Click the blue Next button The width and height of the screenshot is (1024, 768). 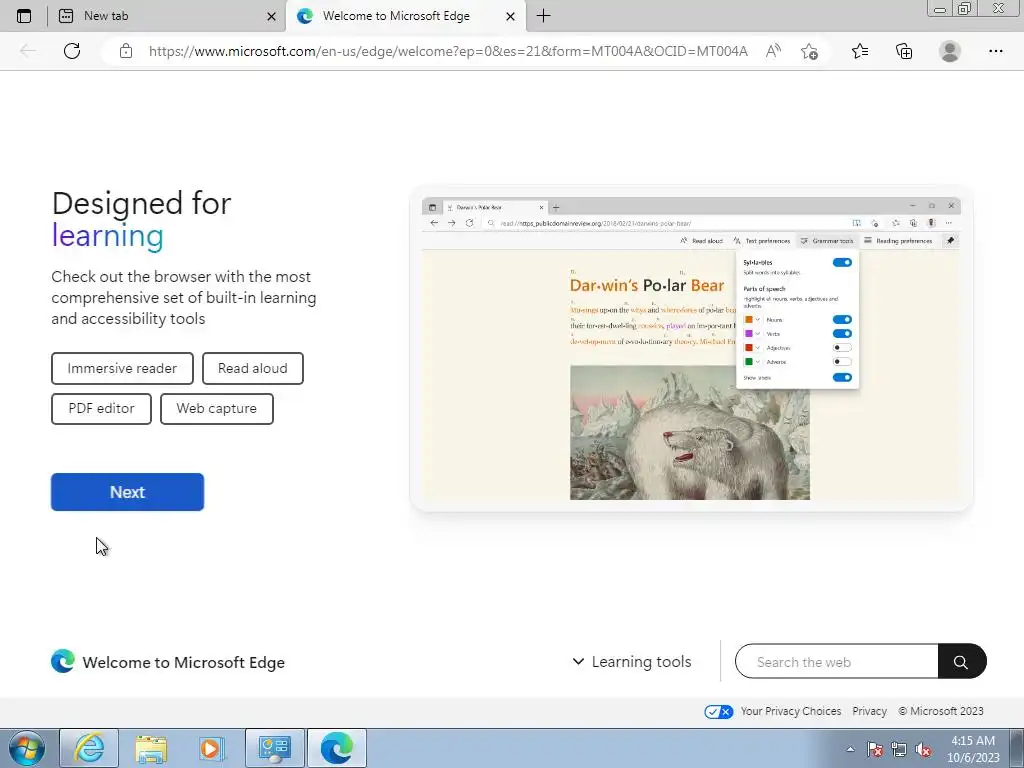click(x=127, y=492)
